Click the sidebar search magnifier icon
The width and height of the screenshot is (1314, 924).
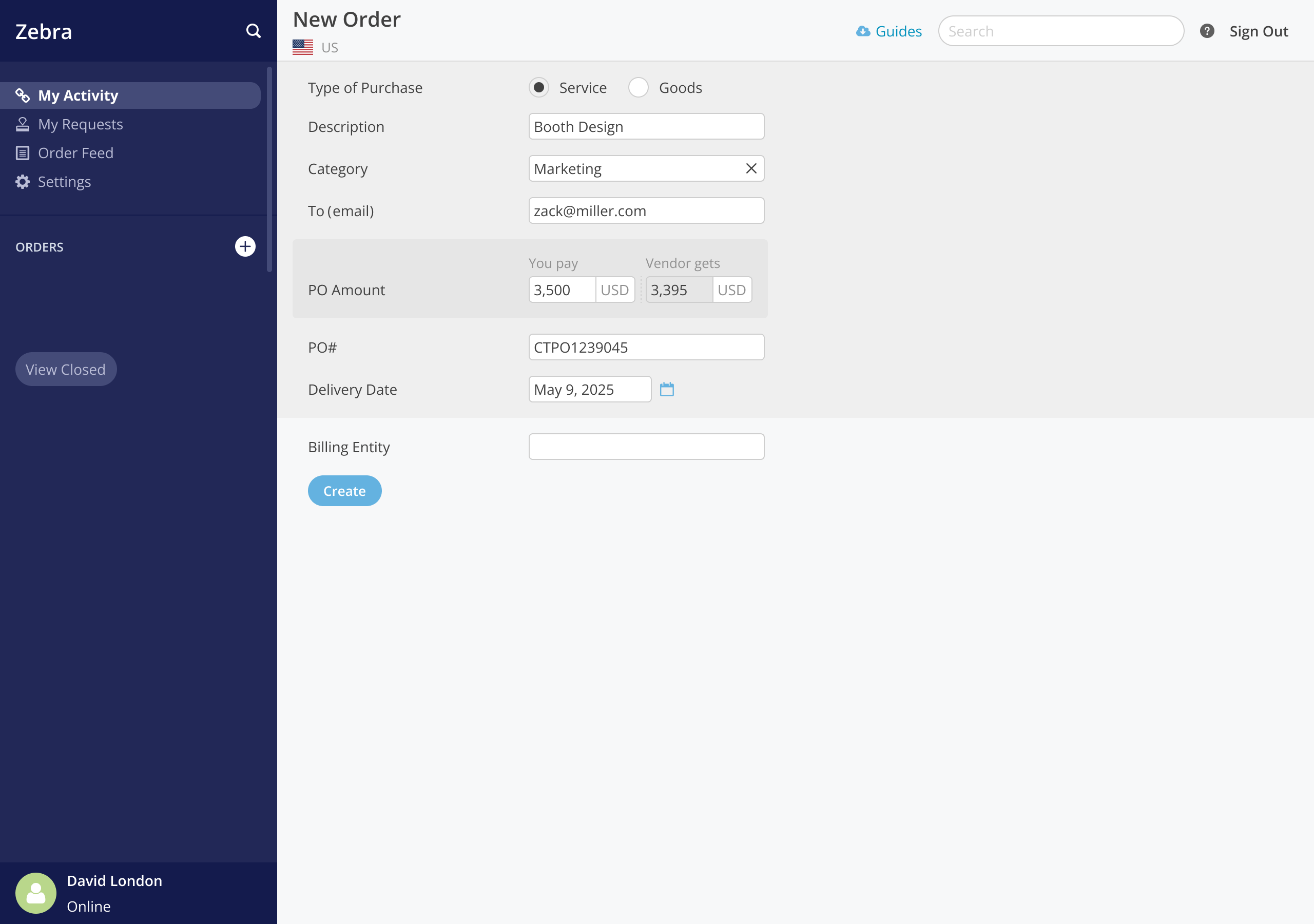pyautogui.click(x=253, y=31)
